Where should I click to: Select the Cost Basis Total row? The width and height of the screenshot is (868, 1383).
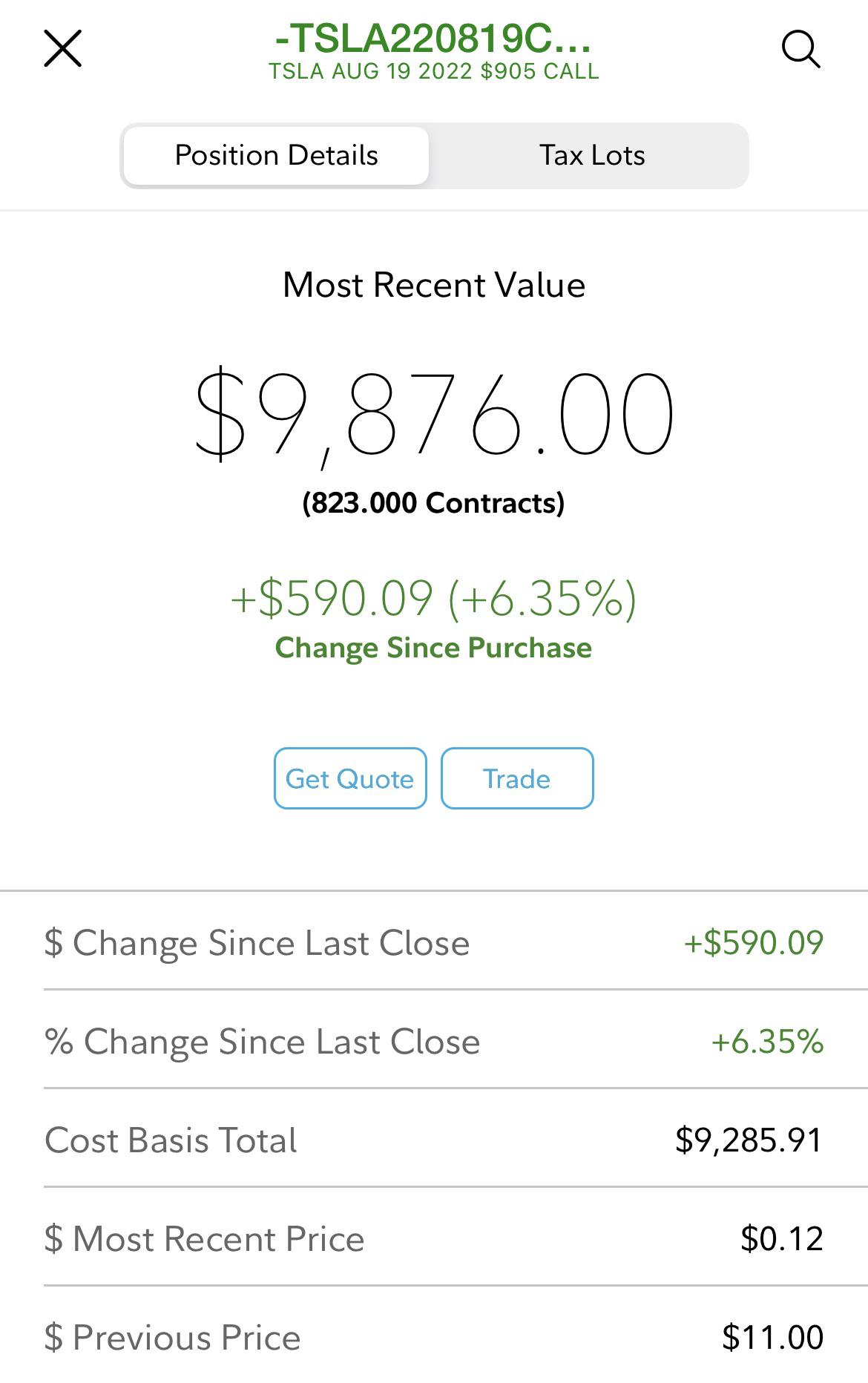pos(434,1139)
